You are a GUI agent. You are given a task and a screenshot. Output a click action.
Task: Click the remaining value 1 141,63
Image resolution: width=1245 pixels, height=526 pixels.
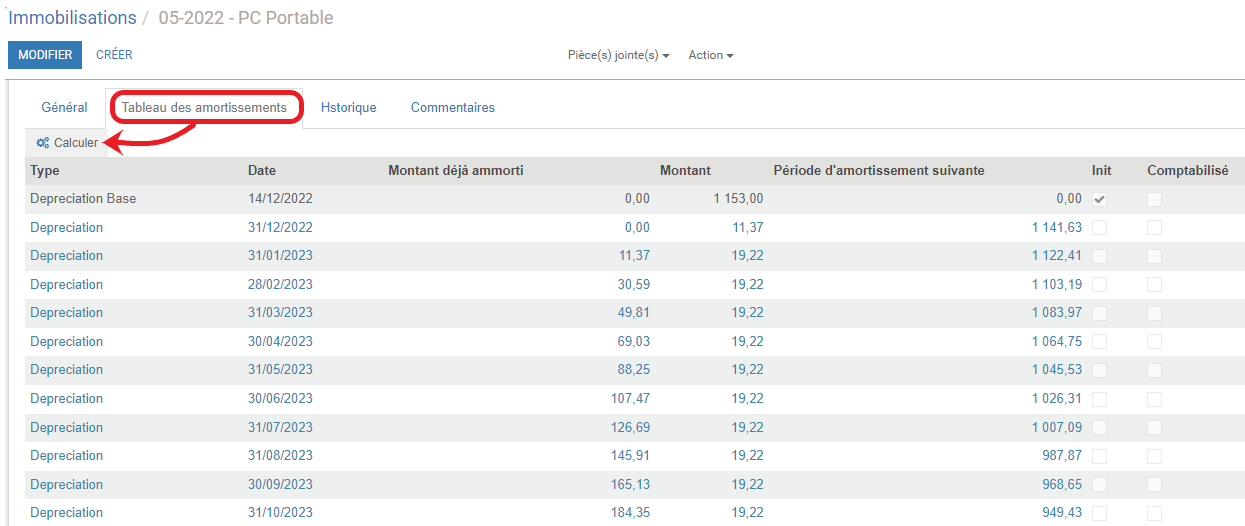pos(1057,228)
